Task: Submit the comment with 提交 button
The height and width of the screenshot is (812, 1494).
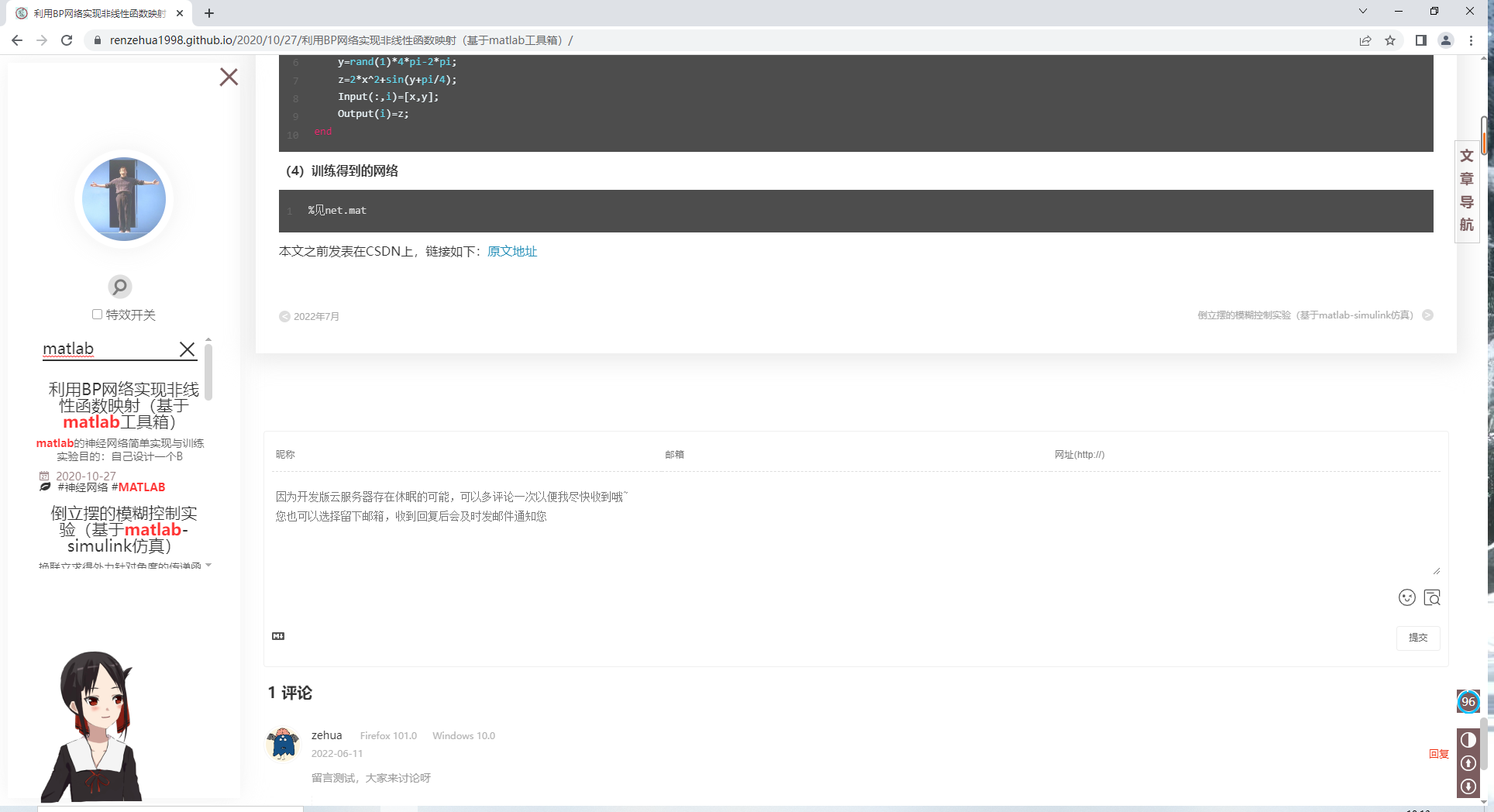Action: pyautogui.click(x=1418, y=637)
